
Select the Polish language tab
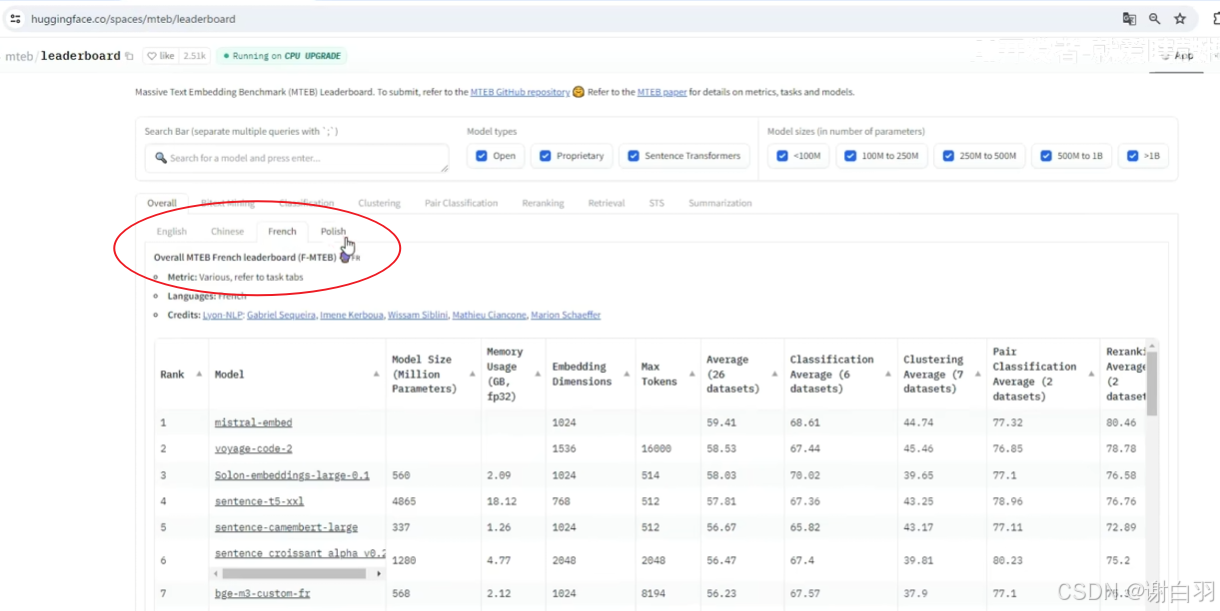(333, 231)
